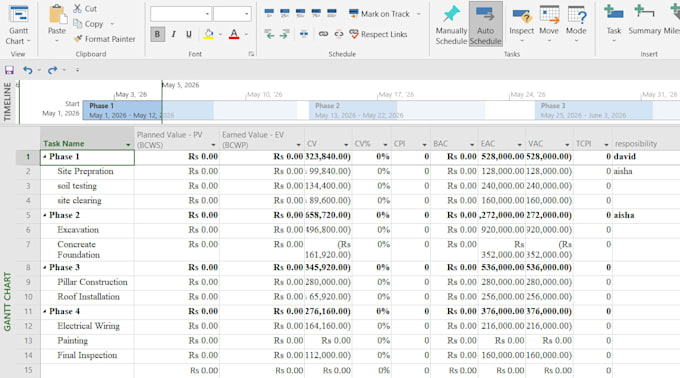Click the Phase 3 timeline bar
680x378 pixels.
[594, 110]
